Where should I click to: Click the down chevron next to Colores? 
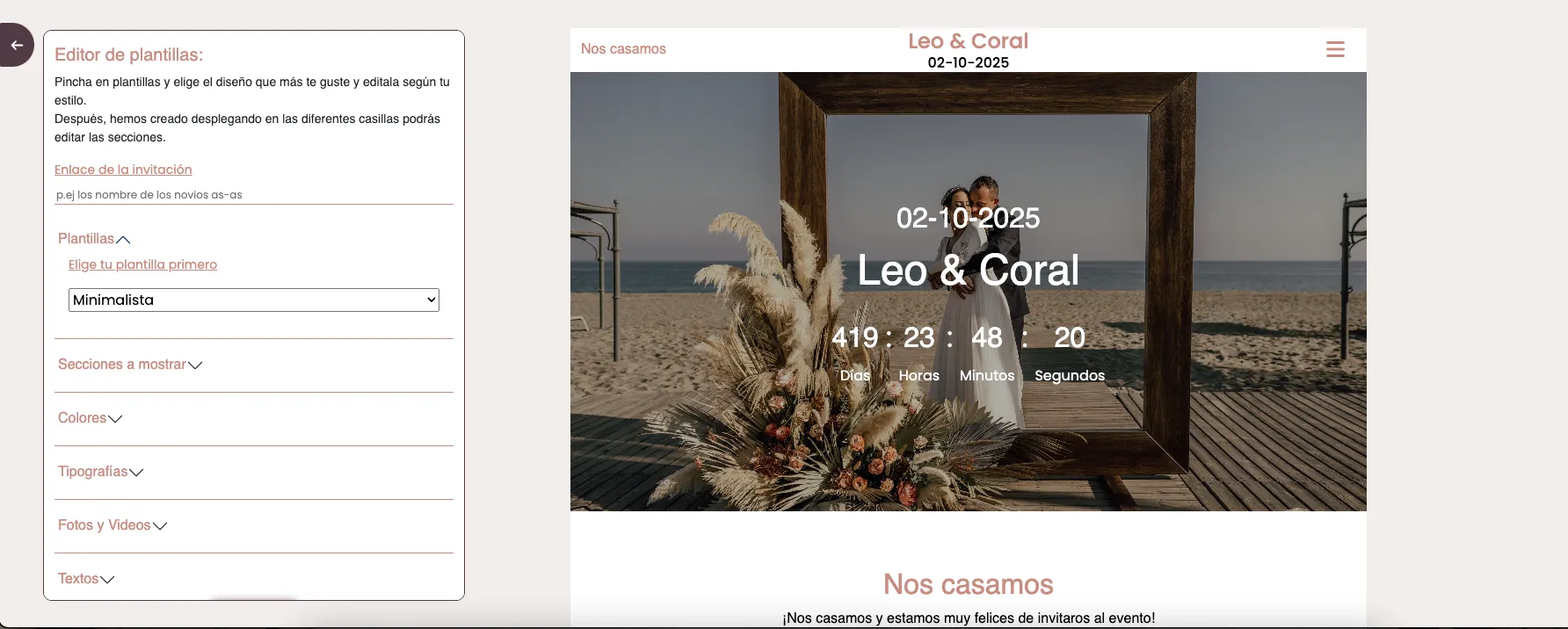coord(115,419)
